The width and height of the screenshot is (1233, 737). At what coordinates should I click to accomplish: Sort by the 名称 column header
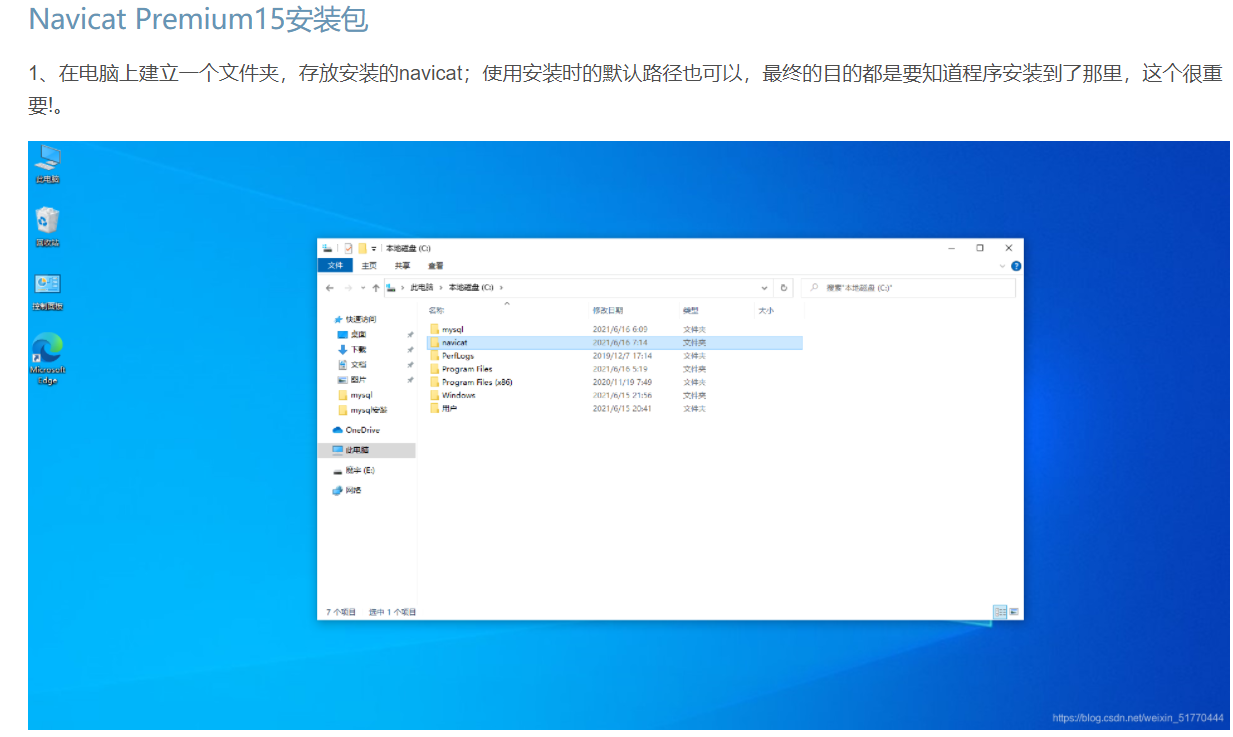[437, 311]
